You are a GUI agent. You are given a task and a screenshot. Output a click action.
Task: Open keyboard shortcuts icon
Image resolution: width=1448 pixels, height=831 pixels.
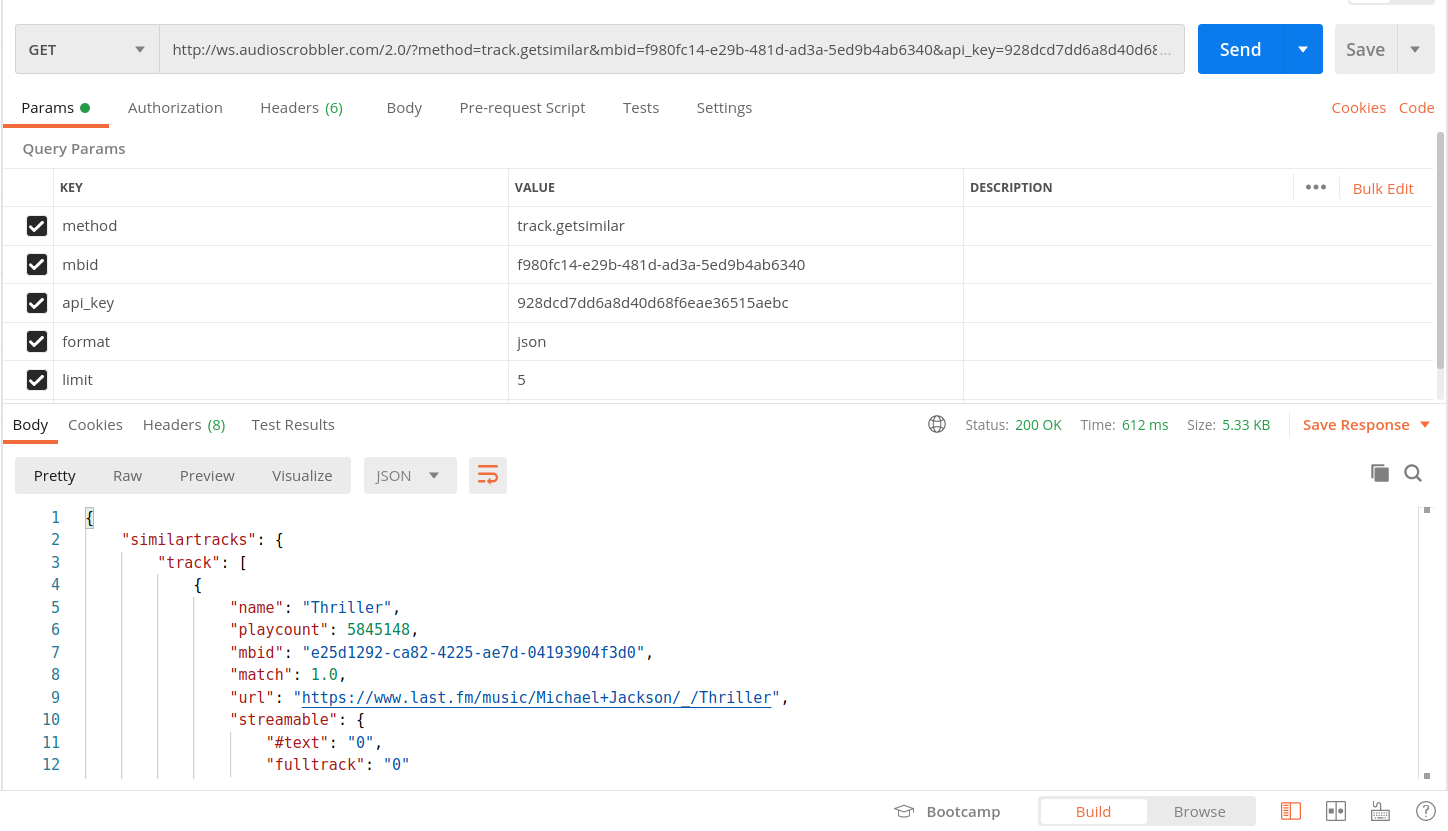point(1380,811)
